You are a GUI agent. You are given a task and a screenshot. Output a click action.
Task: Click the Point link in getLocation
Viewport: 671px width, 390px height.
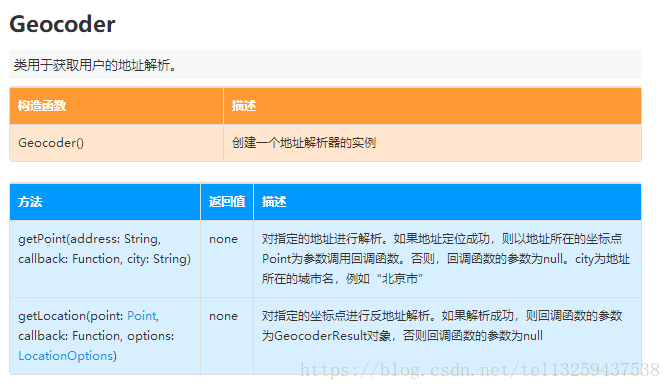[x=142, y=316]
